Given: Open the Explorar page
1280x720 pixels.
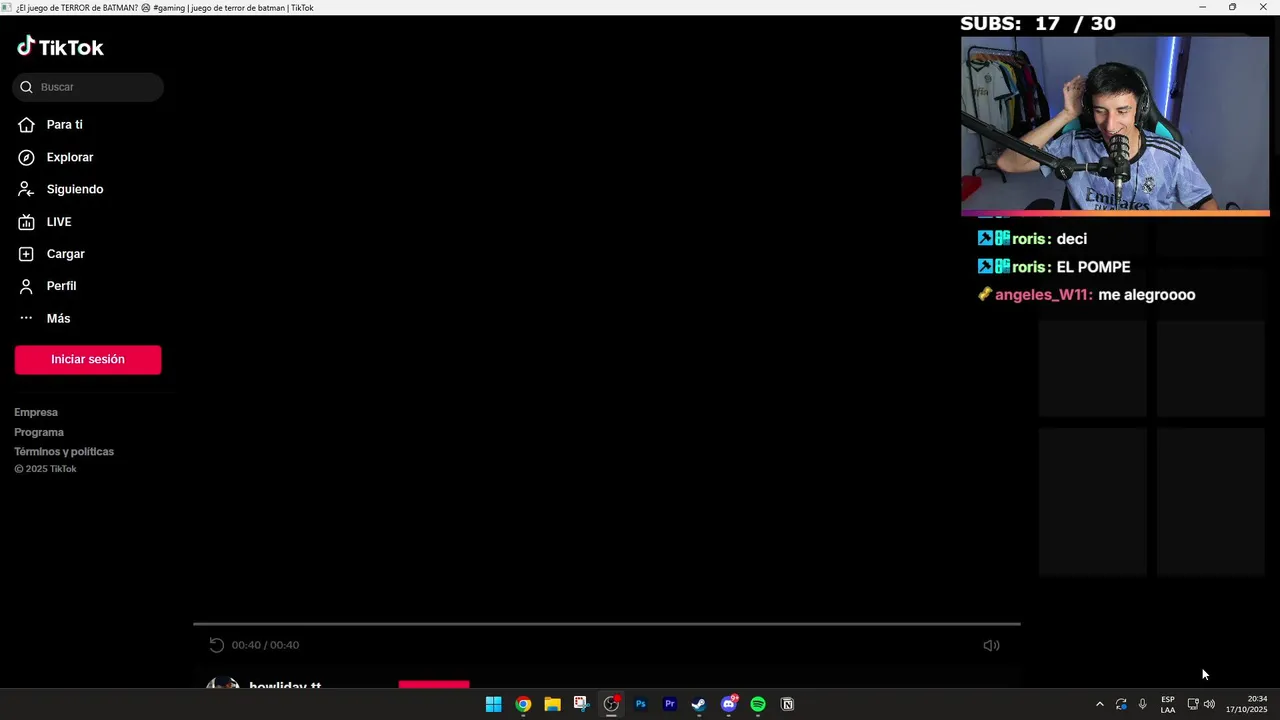Looking at the screenshot, I should pyautogui.click(x=69, y=157).
